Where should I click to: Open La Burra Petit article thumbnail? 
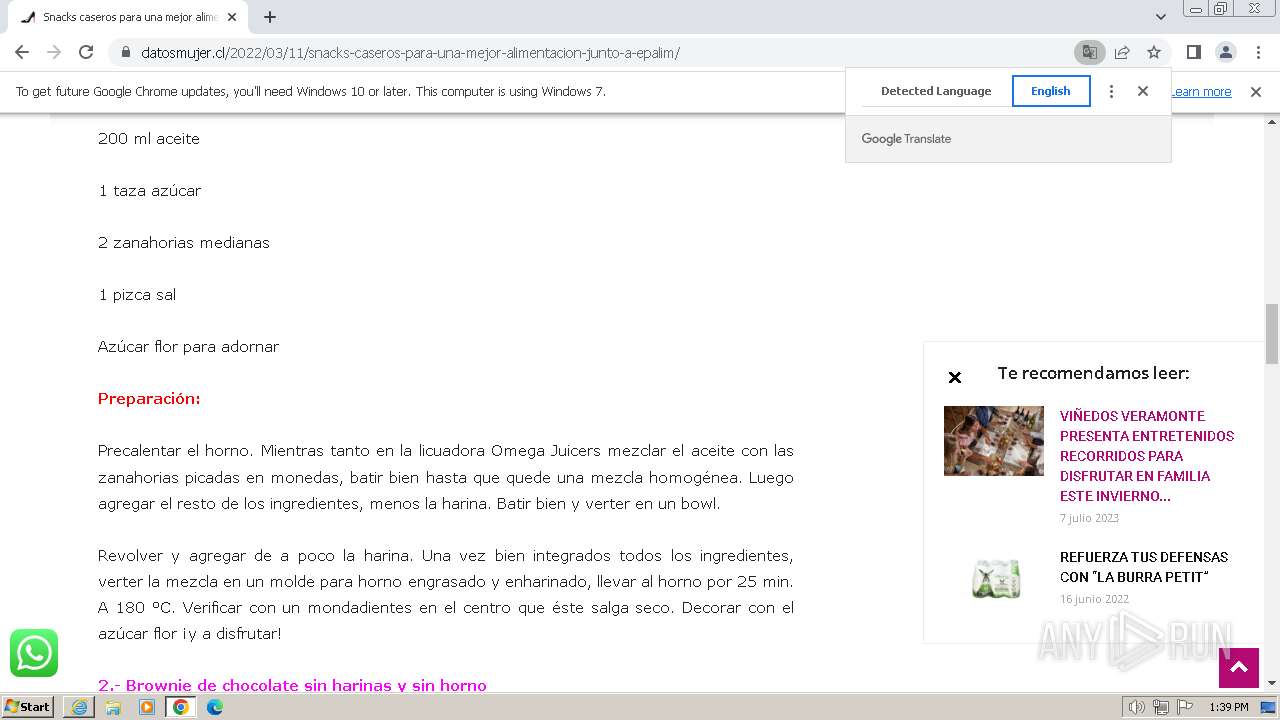(x=994, y=578)
